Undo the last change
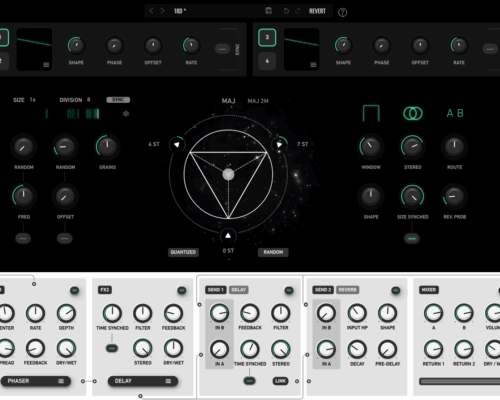Screen dimensions: 500x400 point(286,11)
